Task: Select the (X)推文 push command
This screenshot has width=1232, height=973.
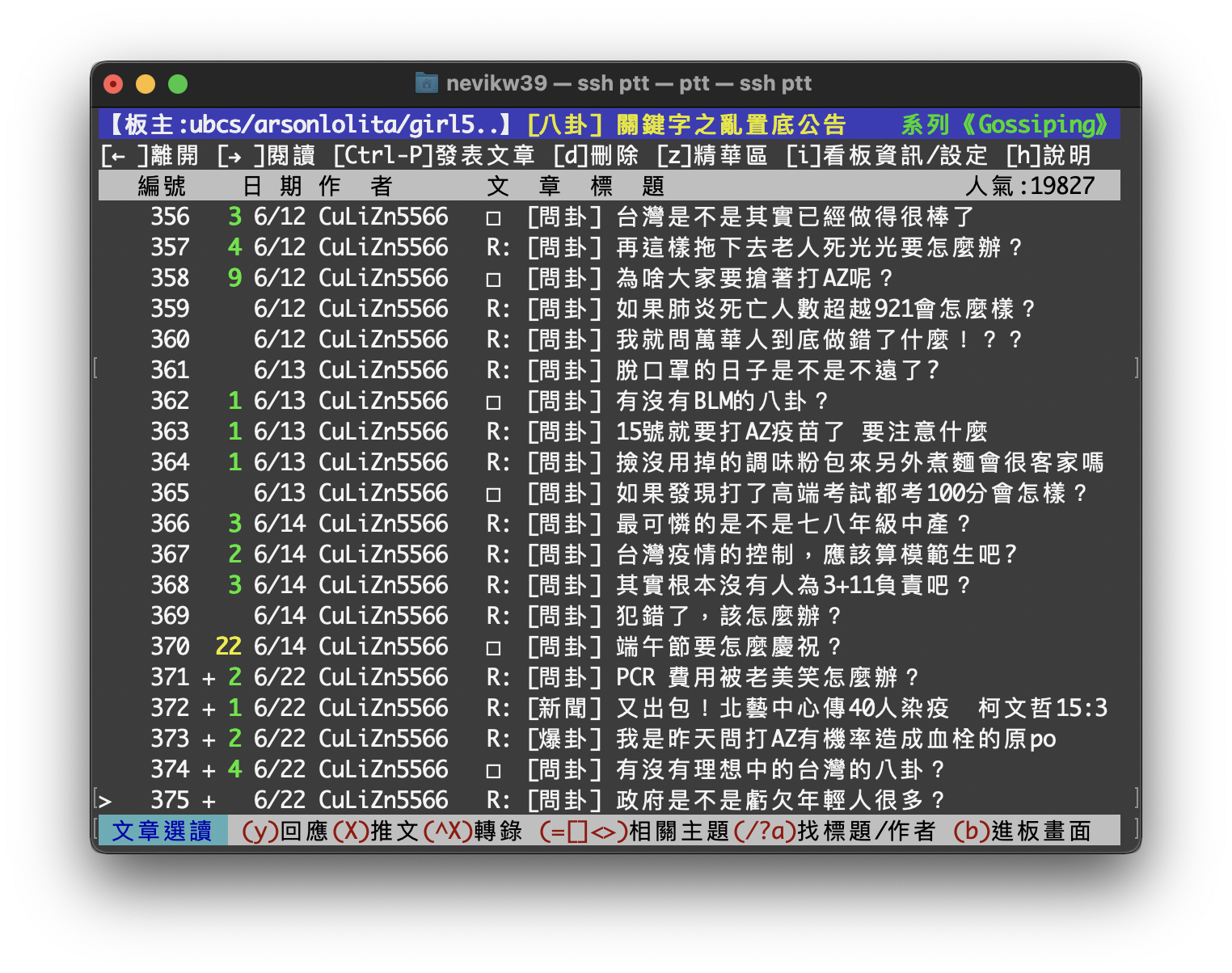Action: 376,831
